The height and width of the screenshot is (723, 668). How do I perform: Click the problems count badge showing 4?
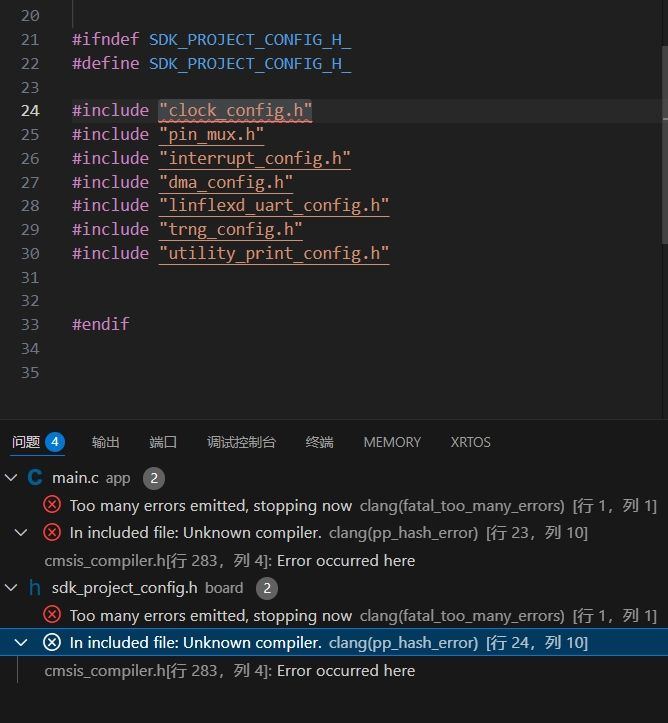tap(55, 442)
